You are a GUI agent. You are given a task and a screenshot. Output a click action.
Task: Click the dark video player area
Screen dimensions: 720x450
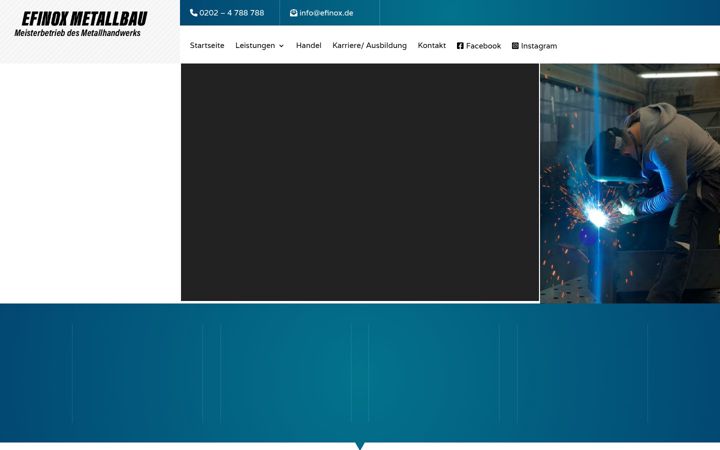click(360, 182)
